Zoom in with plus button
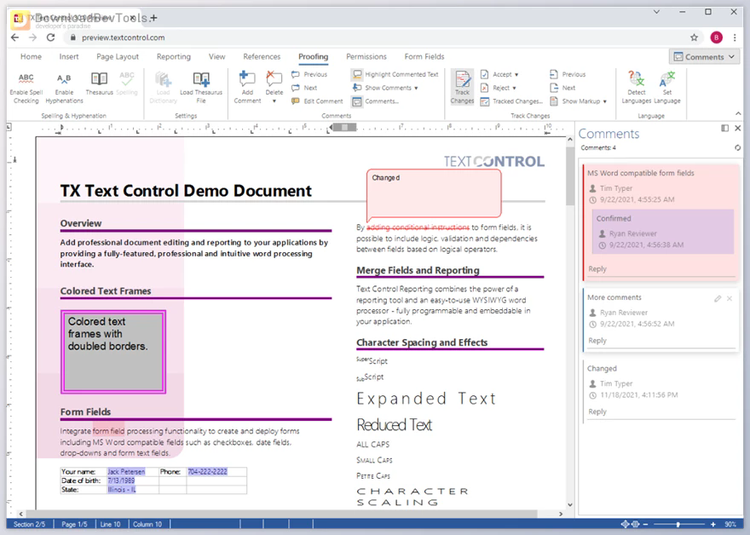 pyautogui.click(x=713, y=524)
